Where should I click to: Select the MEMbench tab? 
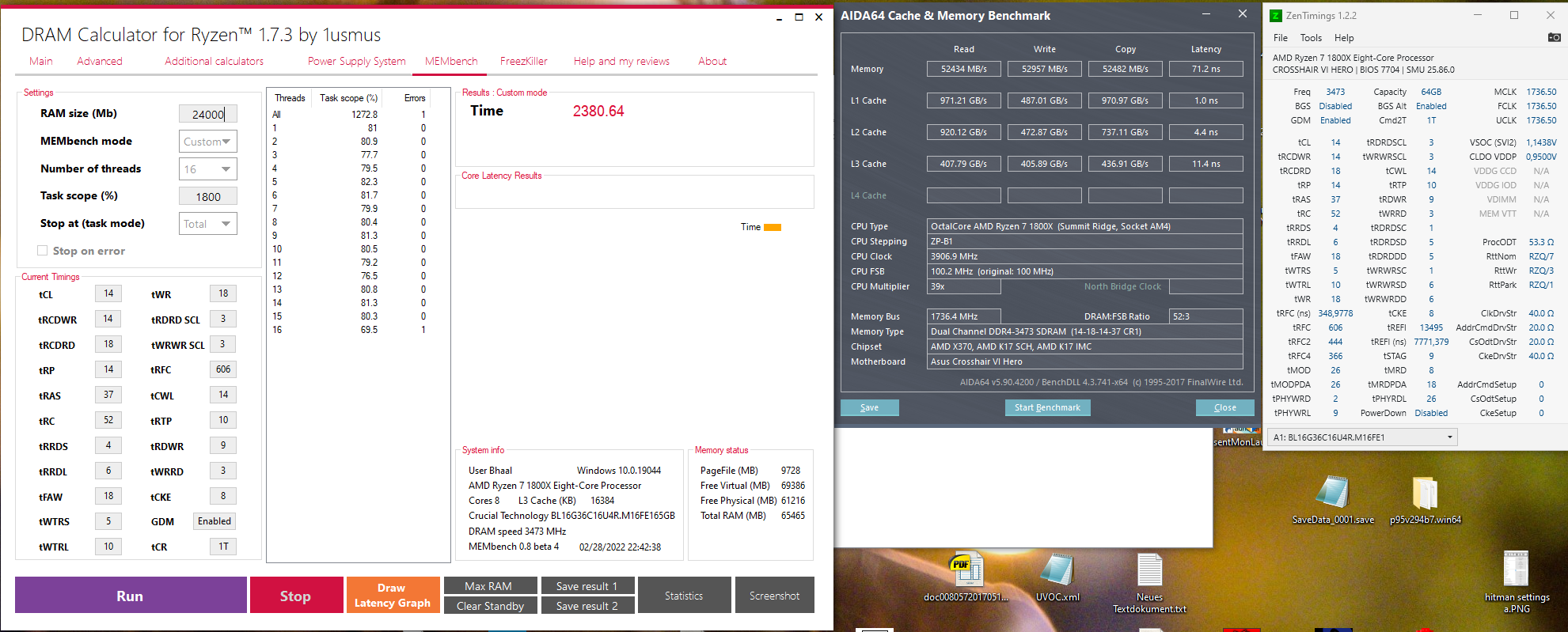point(451,61)
